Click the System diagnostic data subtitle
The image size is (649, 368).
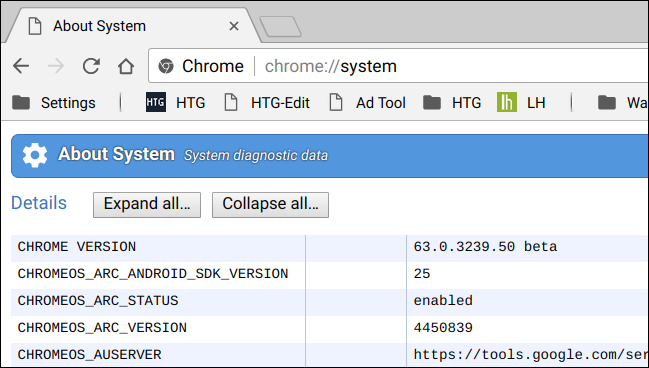click(x=256, y=156)
